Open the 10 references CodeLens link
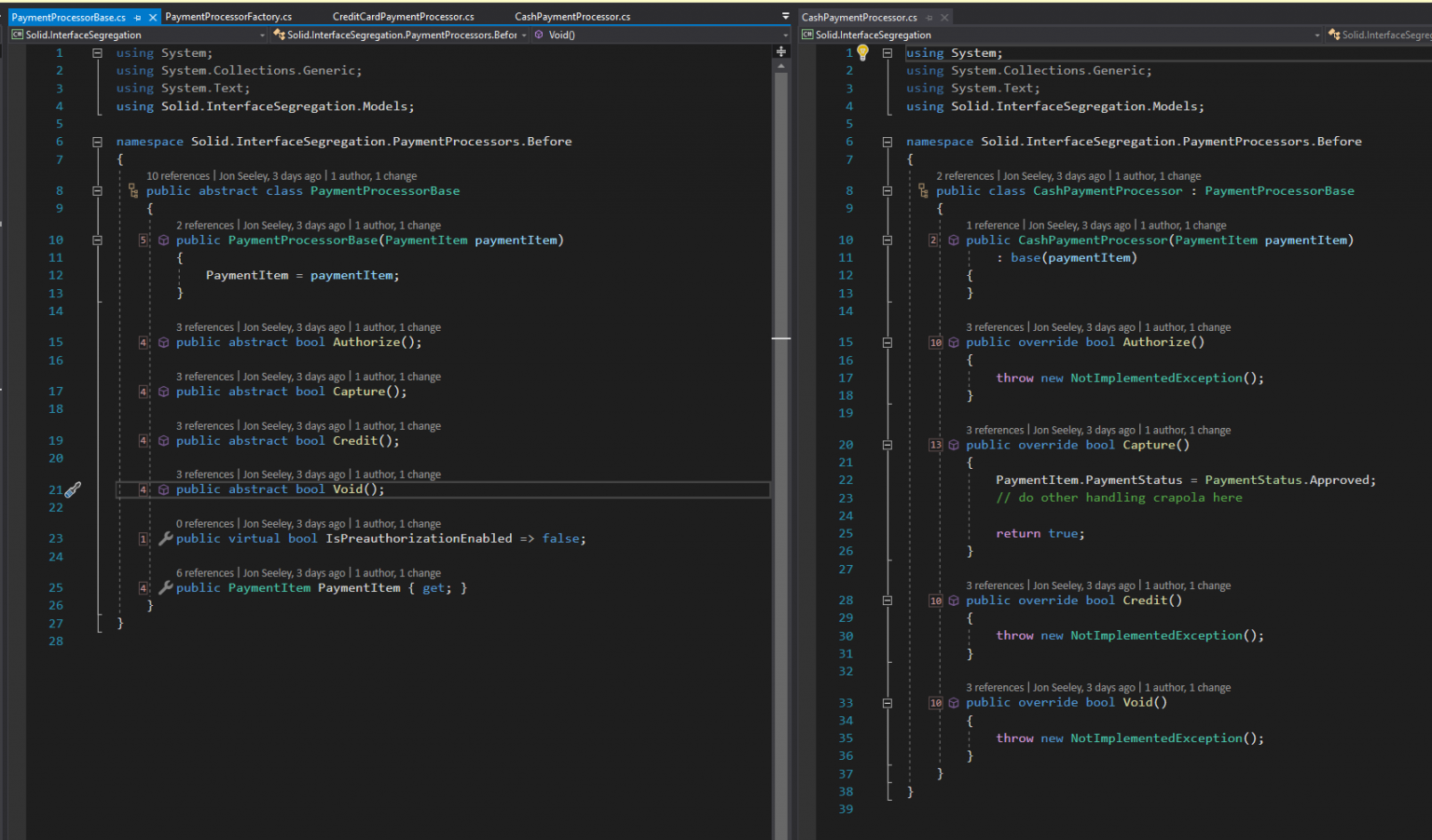 coord(177,175)
